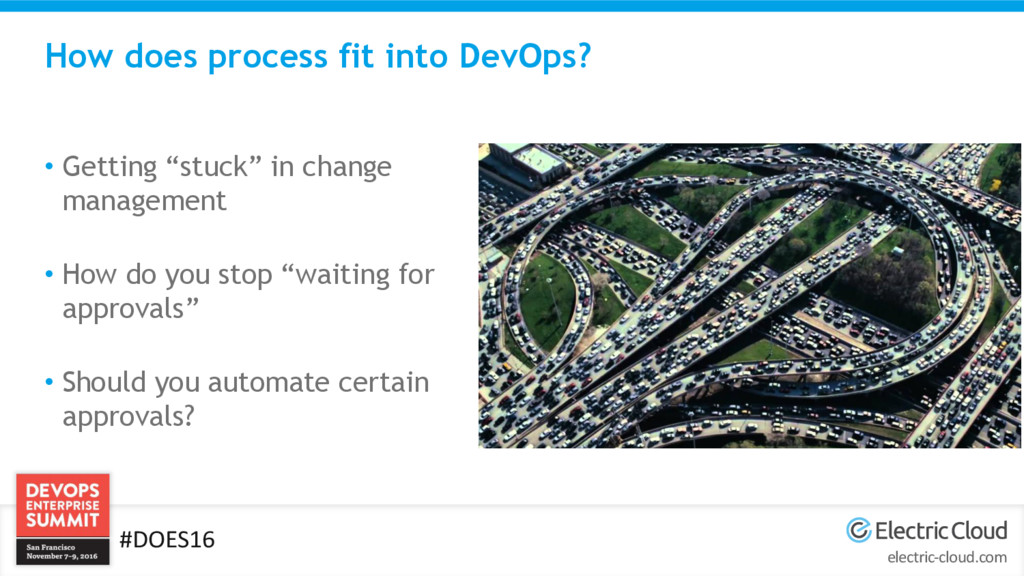
Task: Click the Electric Cloud wordmark text
Action: pyautogui.click(x=940, y=530)
